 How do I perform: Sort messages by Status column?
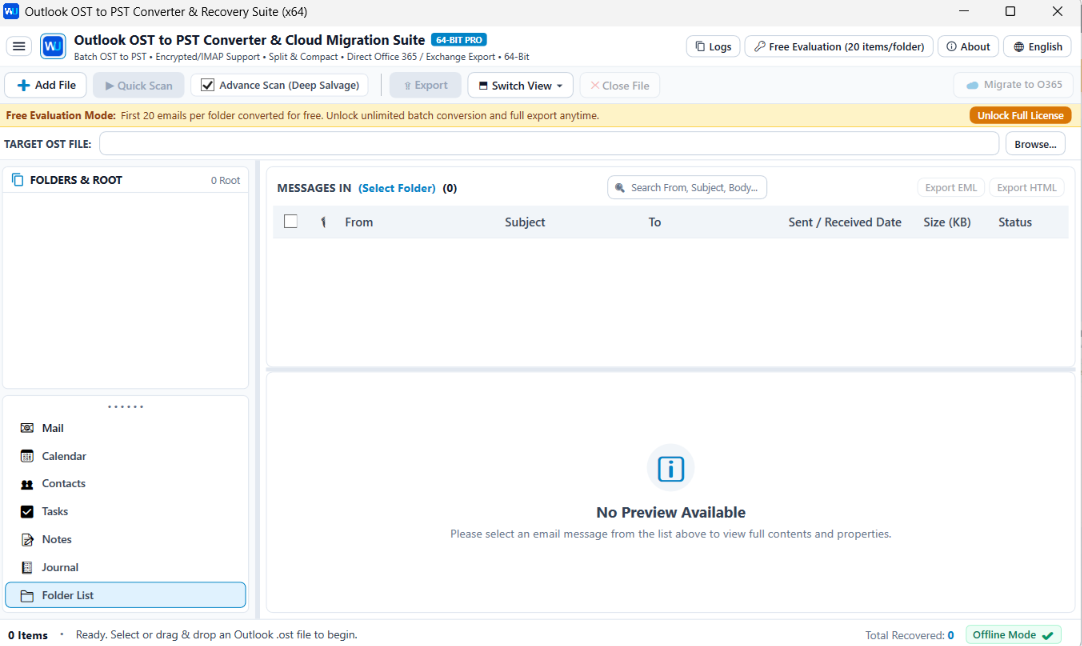pos(1014,222)
